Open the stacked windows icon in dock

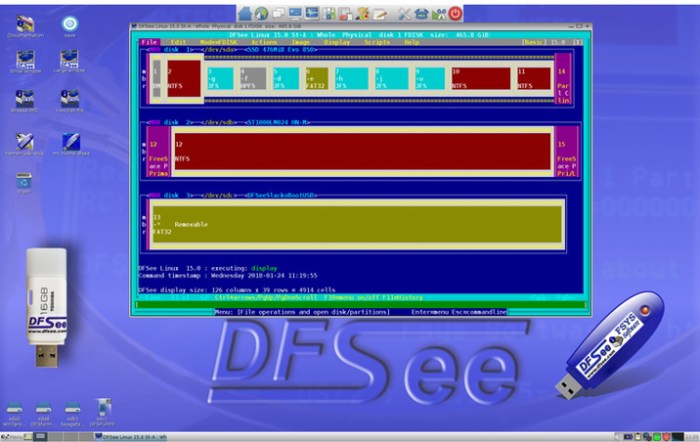[279, 13]
